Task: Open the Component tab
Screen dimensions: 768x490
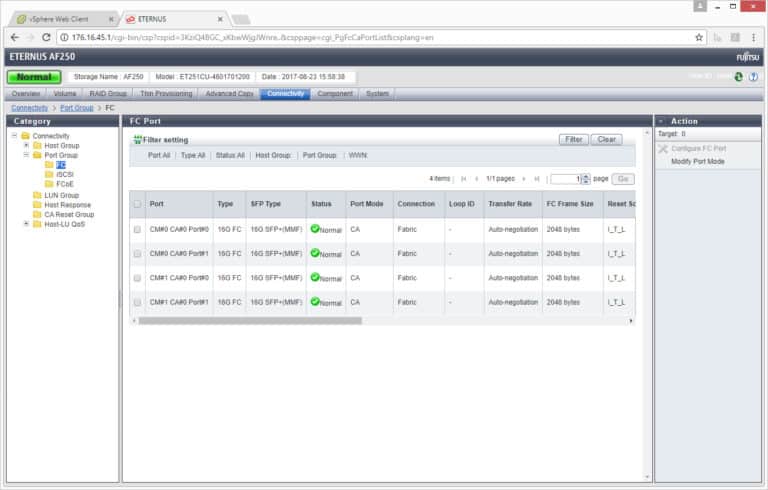Action: pos(335,94)
